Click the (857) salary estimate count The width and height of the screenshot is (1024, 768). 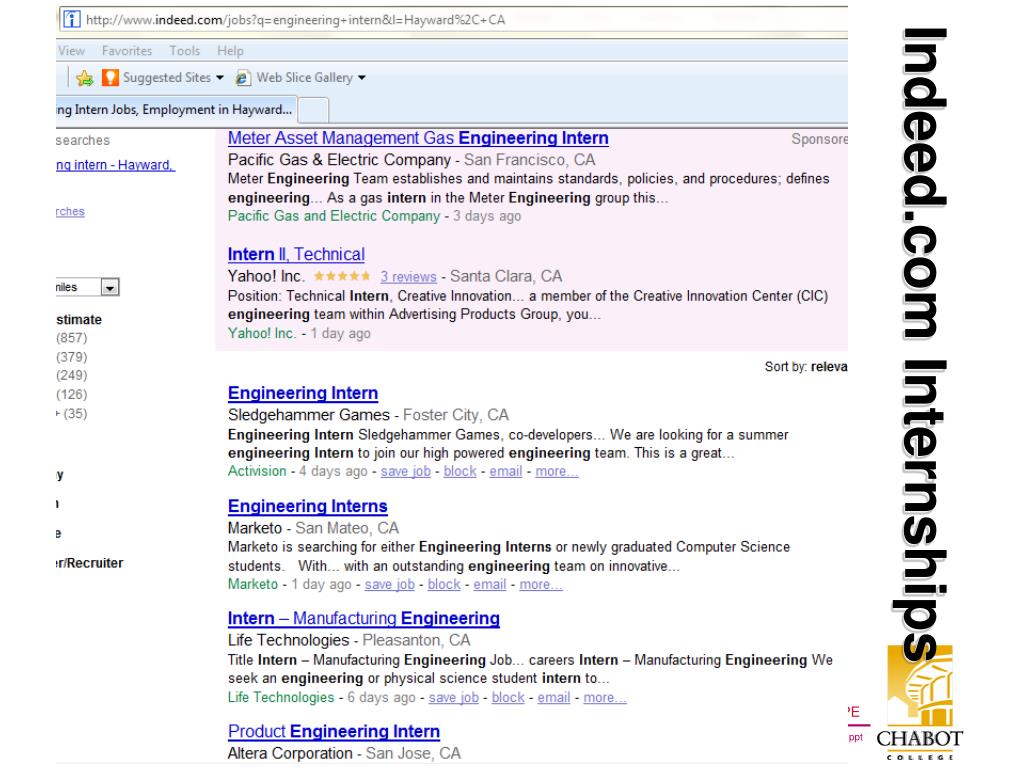tap(71, 338)
